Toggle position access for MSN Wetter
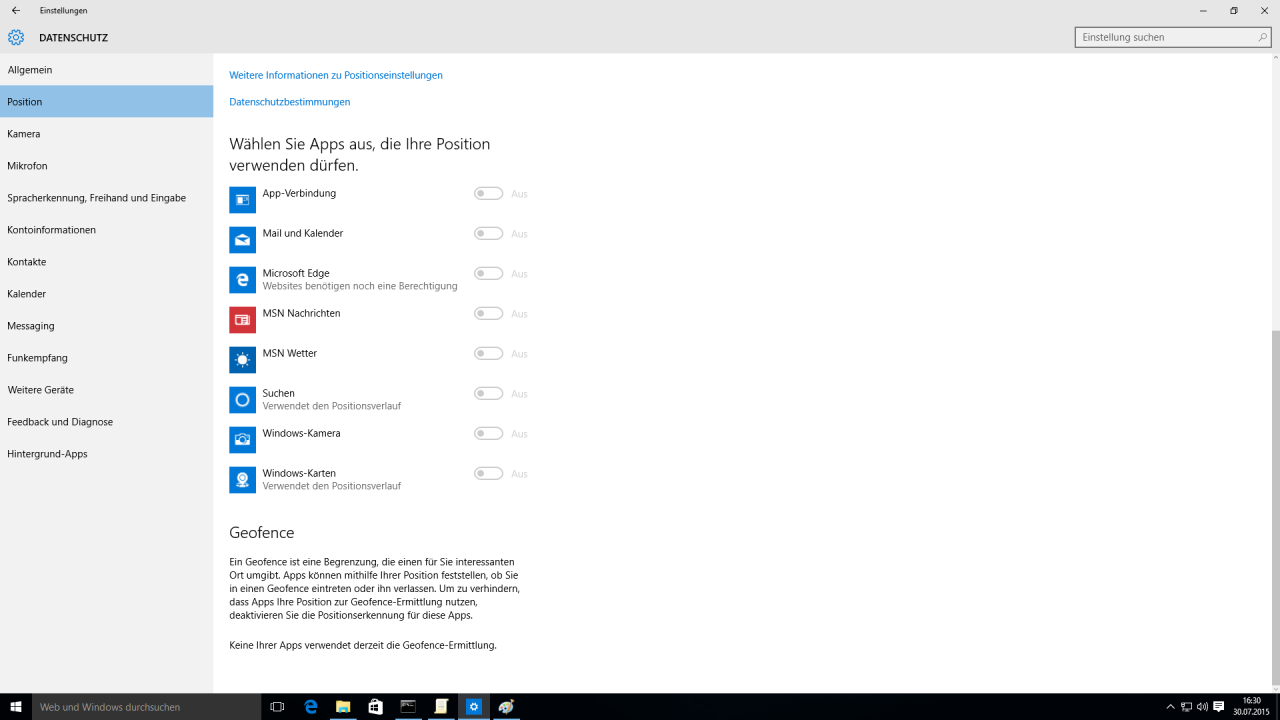1280x720 pixels. click(488, 354)
